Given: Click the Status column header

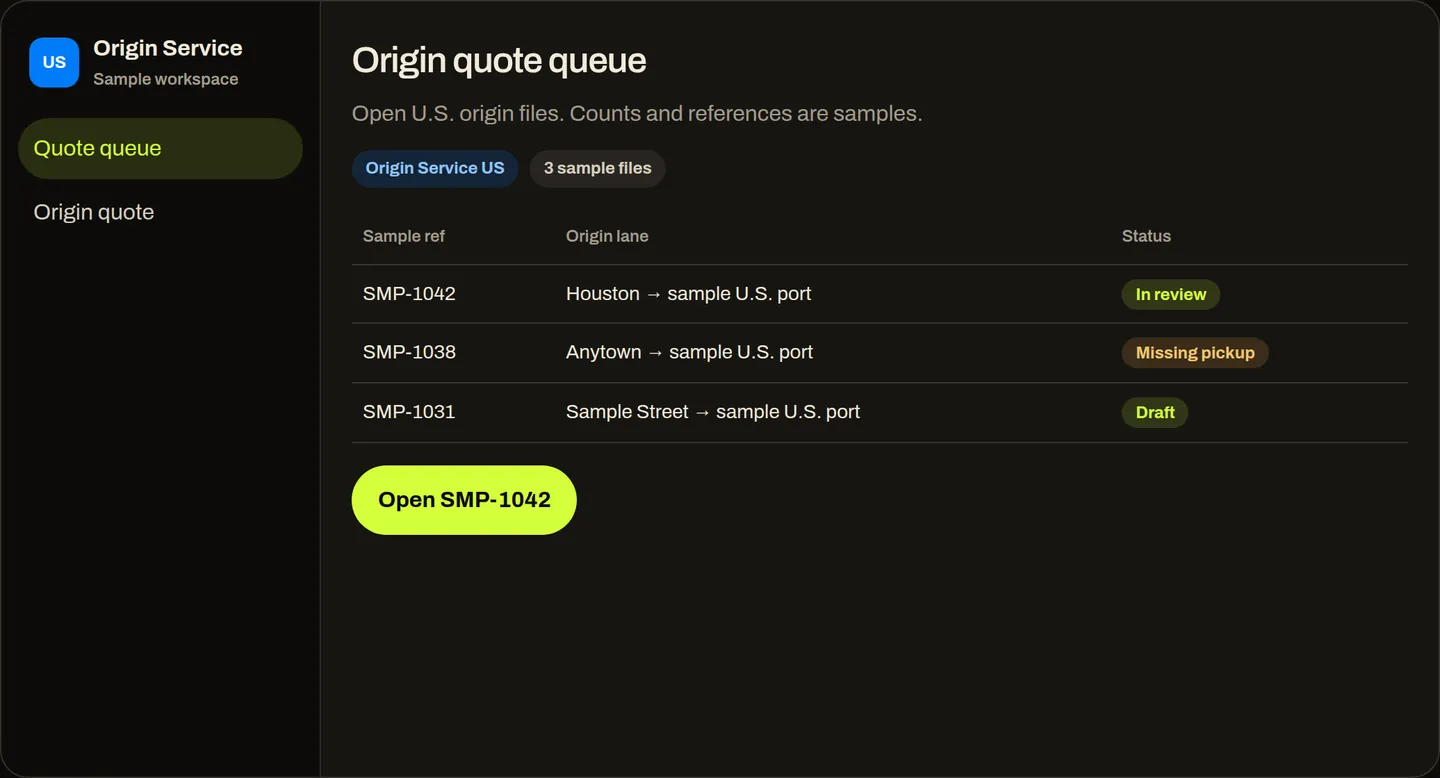Looking at the screenshot, I should [1146, 236].
